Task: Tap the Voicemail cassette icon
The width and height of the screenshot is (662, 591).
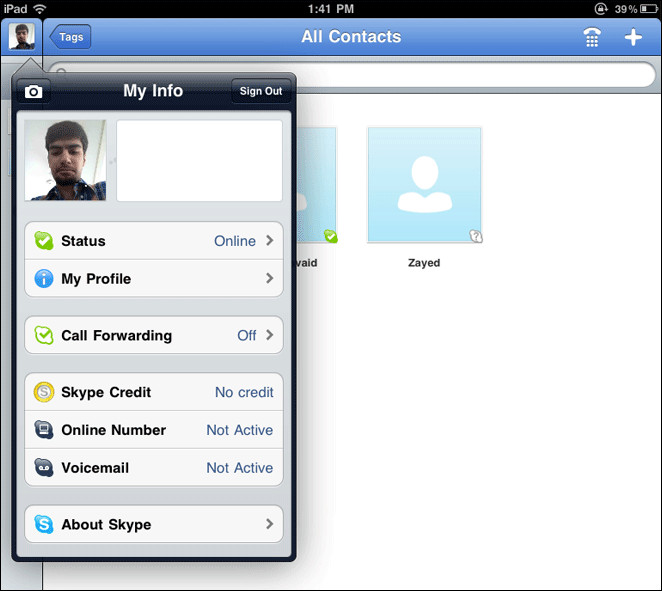Action: [x=43, y=468]
